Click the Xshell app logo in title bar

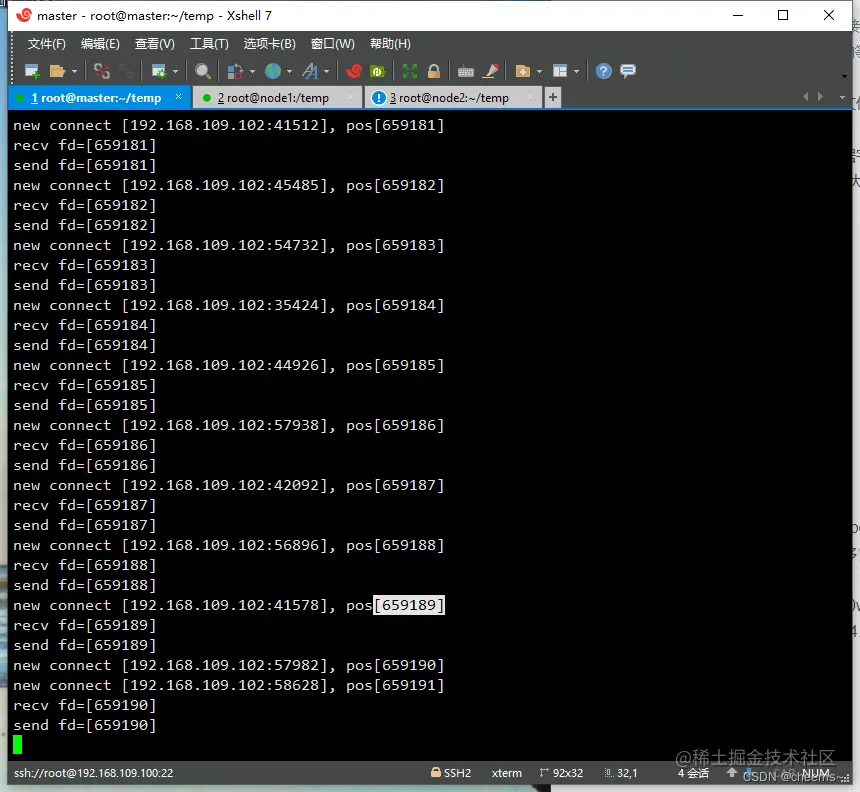24,15
